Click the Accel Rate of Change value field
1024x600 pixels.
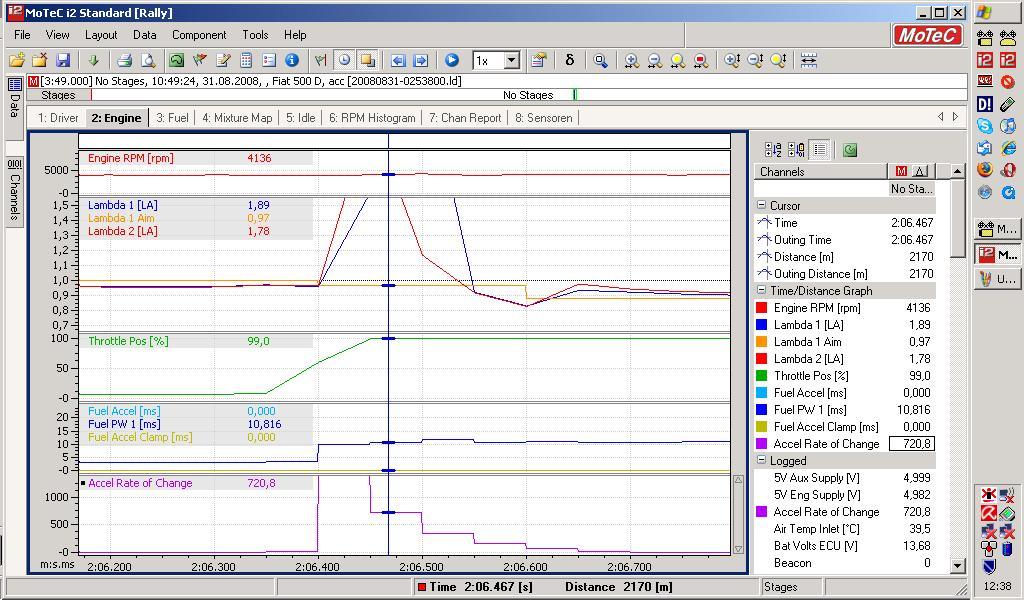click(912, 443)
